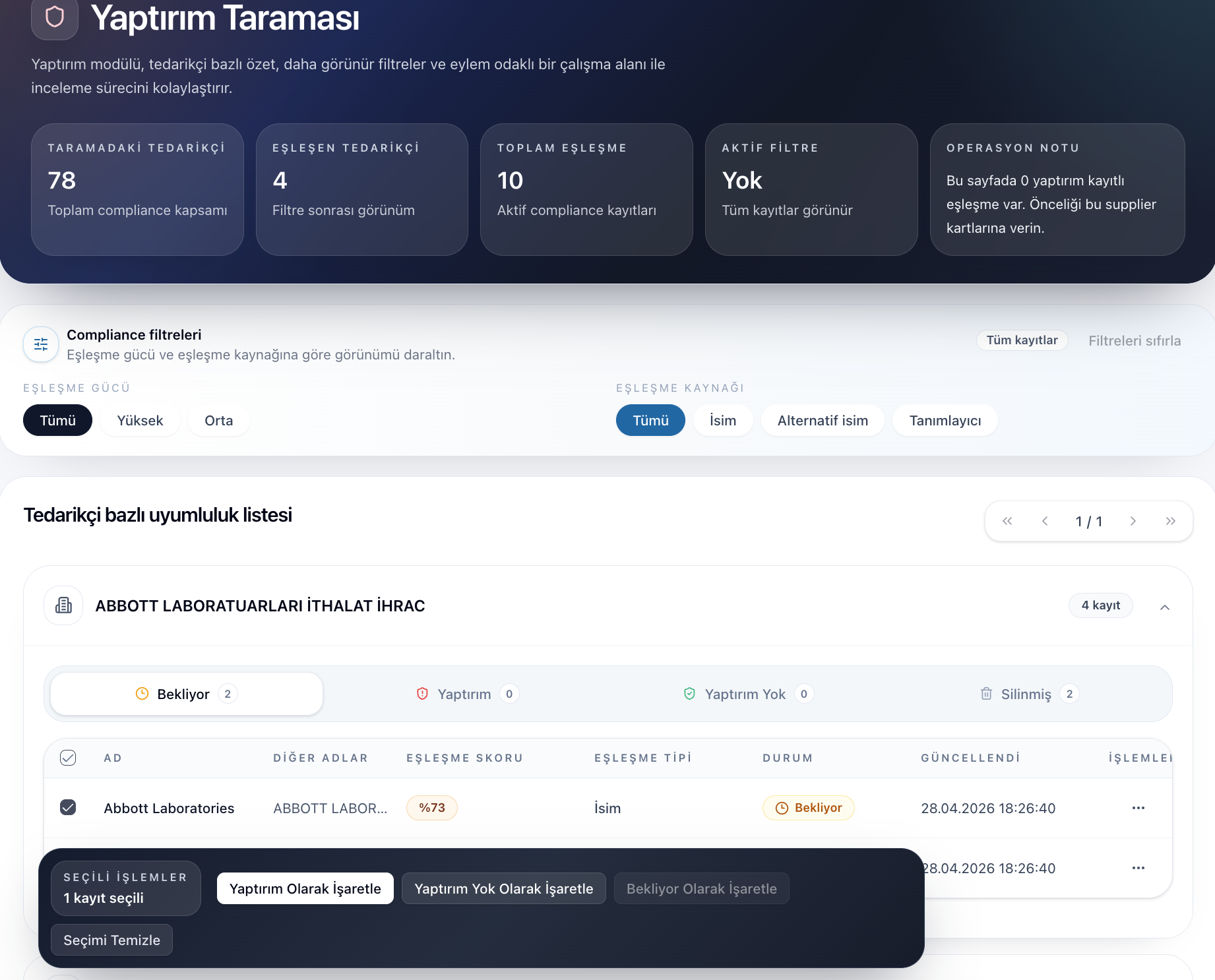Open actions menu for Abbott Laboratories row
This screenshot has height=980, width=1215.
[x=1138, y=808]
